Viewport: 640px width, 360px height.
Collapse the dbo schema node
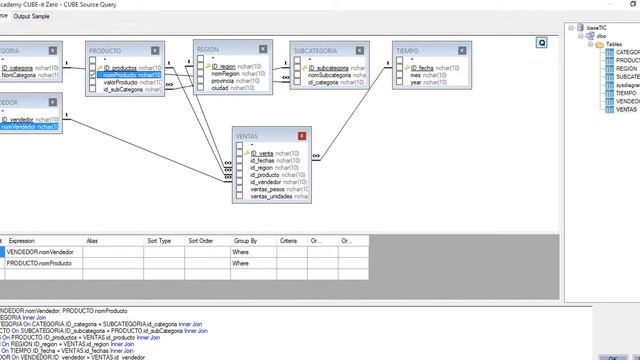[580, 36]
